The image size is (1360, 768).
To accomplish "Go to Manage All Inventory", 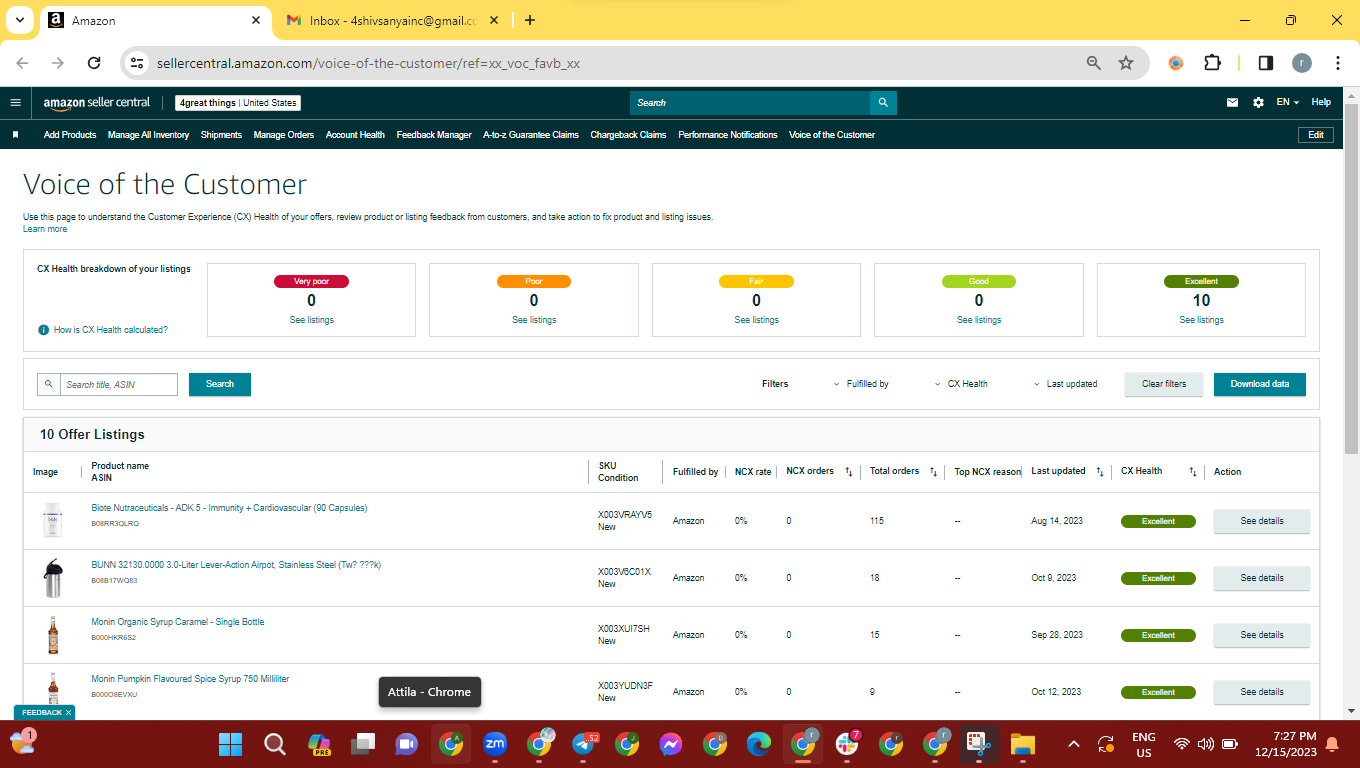I will click(x=148, y=135).
